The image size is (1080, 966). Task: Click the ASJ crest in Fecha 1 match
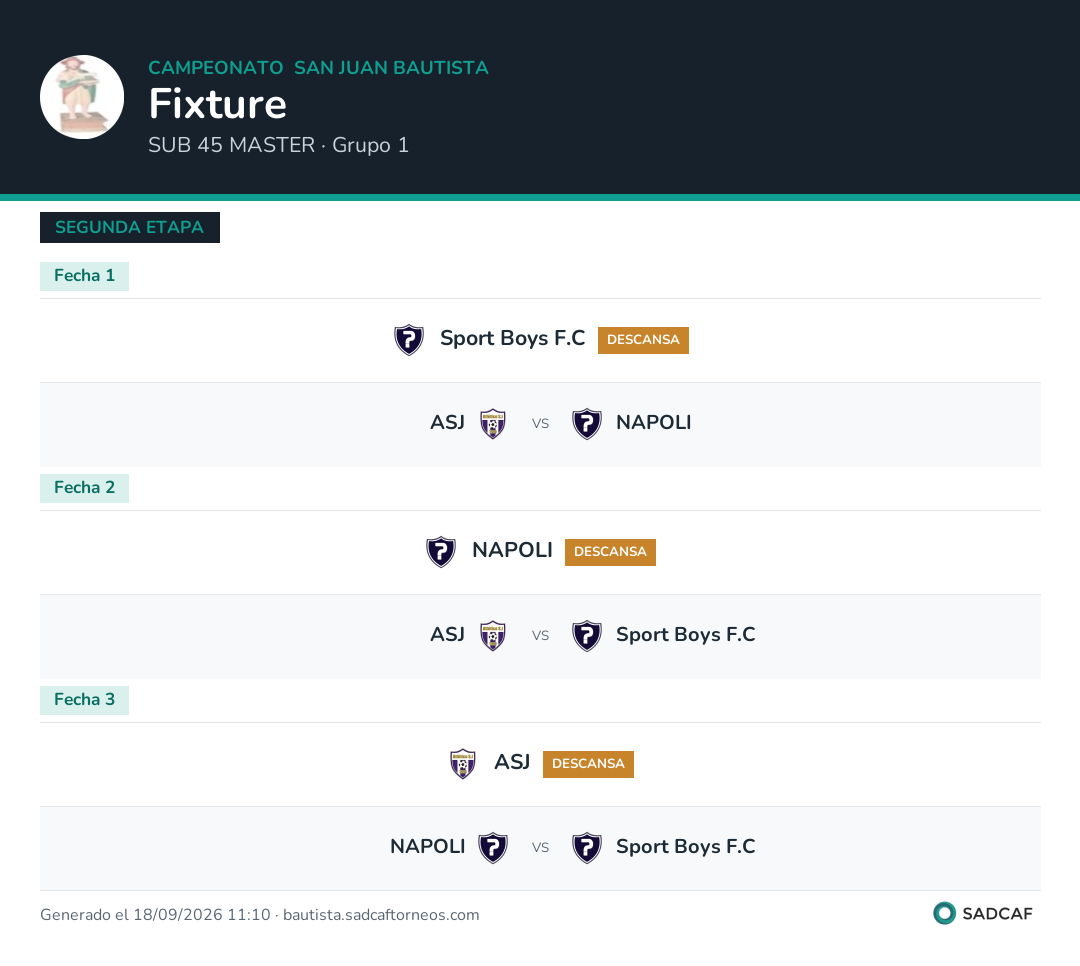coord(492,424)
